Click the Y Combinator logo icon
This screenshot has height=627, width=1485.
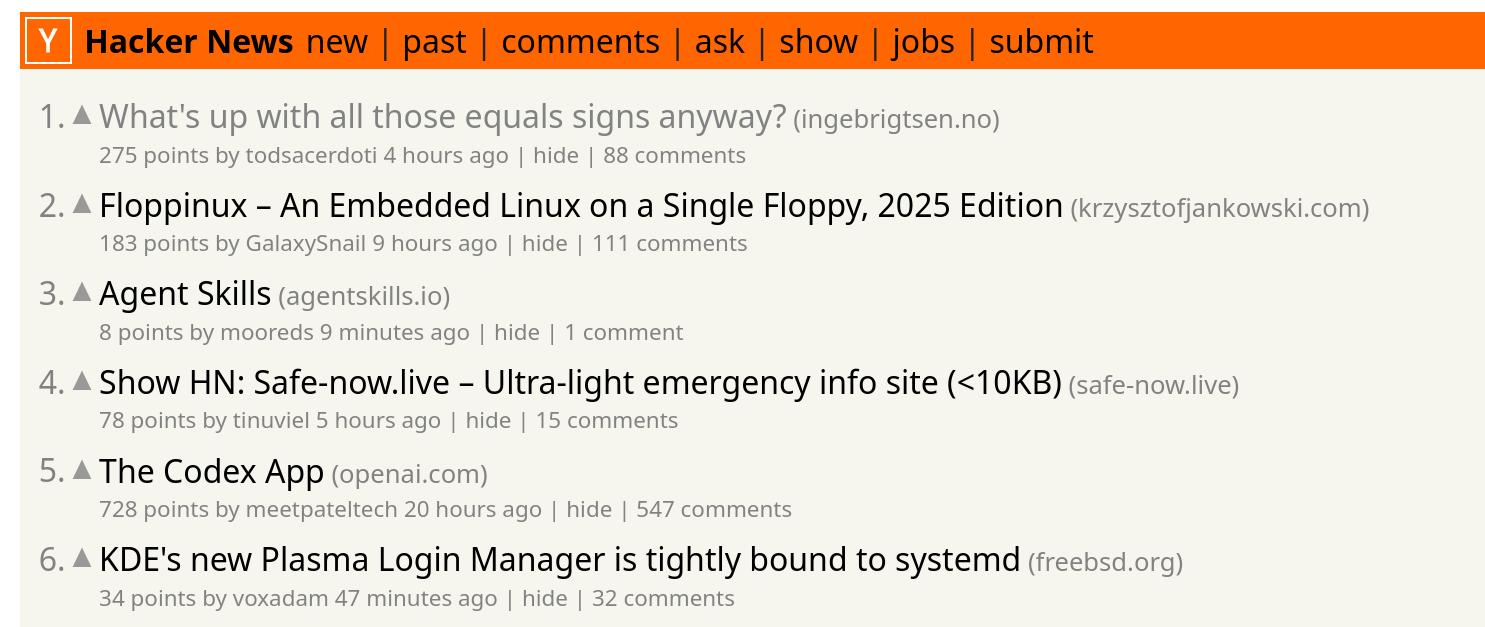[x=48, y=42]
